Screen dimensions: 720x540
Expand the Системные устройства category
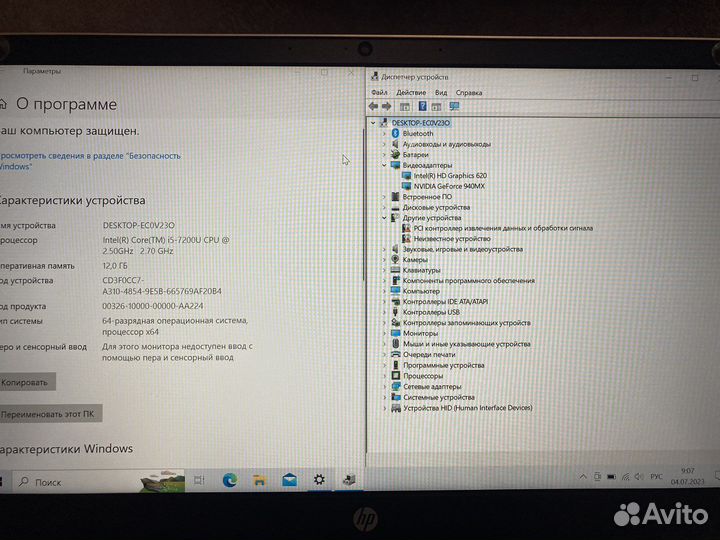[384, 397]
